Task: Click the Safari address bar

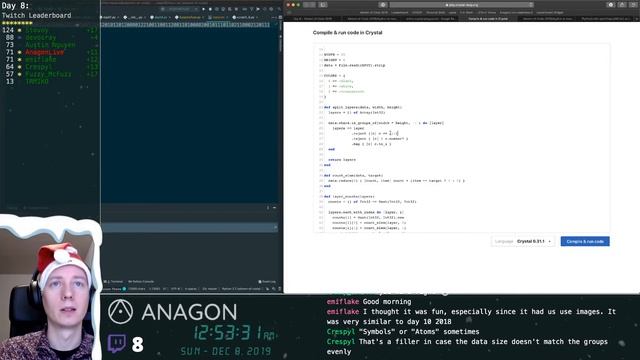Action: click(461, 5)
